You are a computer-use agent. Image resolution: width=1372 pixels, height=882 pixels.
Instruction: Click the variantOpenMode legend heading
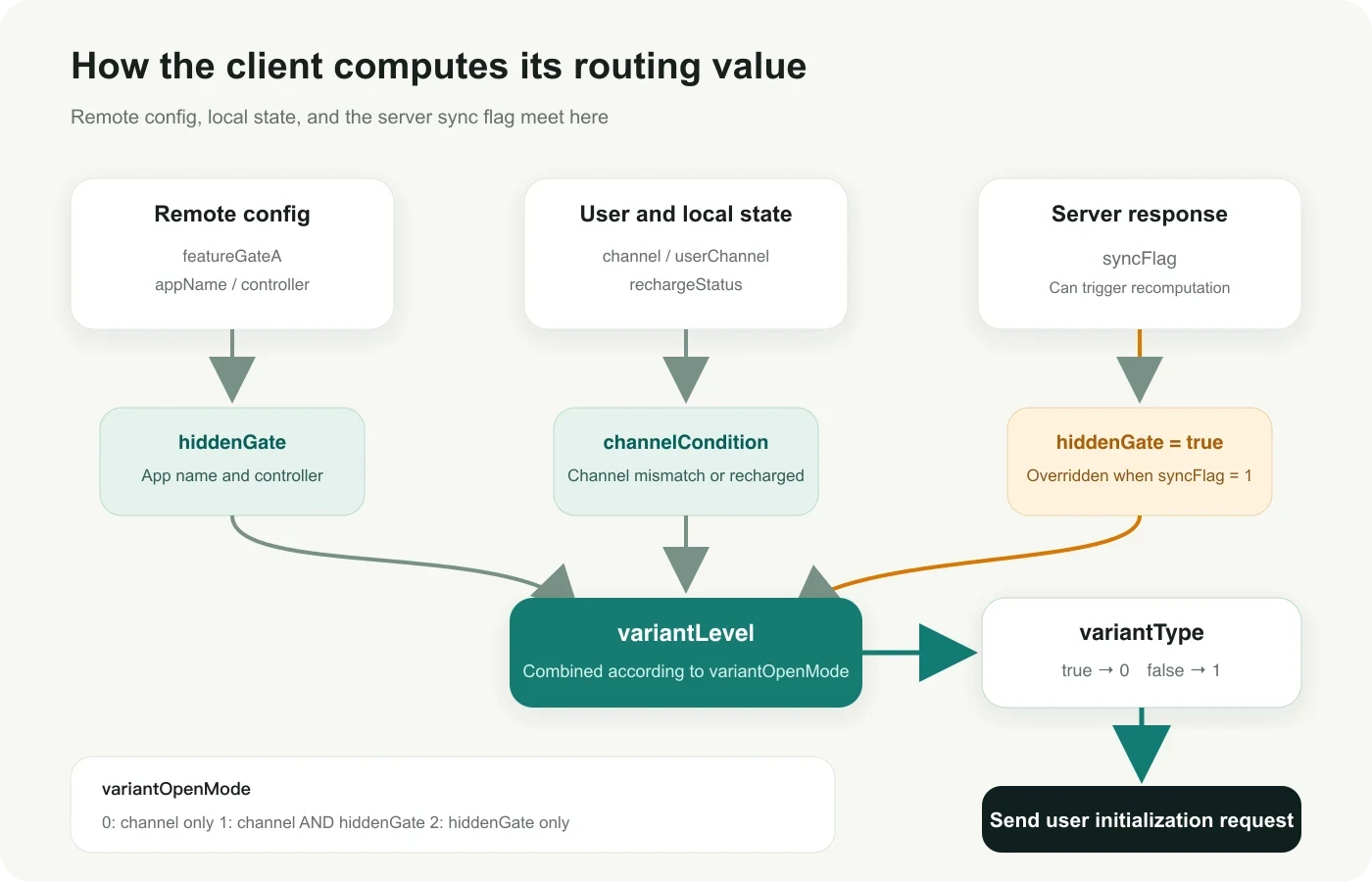pos(176,789)
